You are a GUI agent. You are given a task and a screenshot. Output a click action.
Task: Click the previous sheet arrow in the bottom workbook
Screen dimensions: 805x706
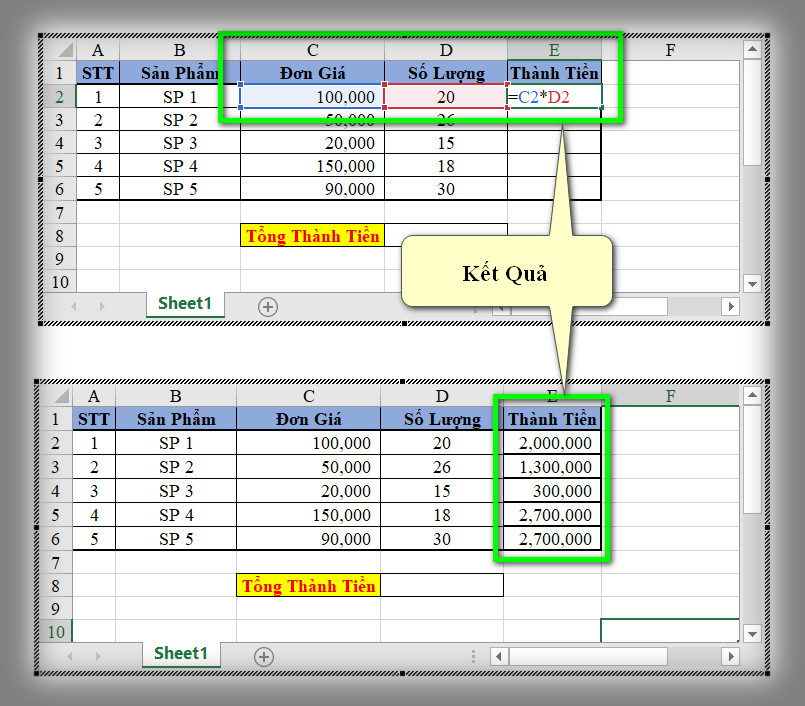(x=69, y=656)
